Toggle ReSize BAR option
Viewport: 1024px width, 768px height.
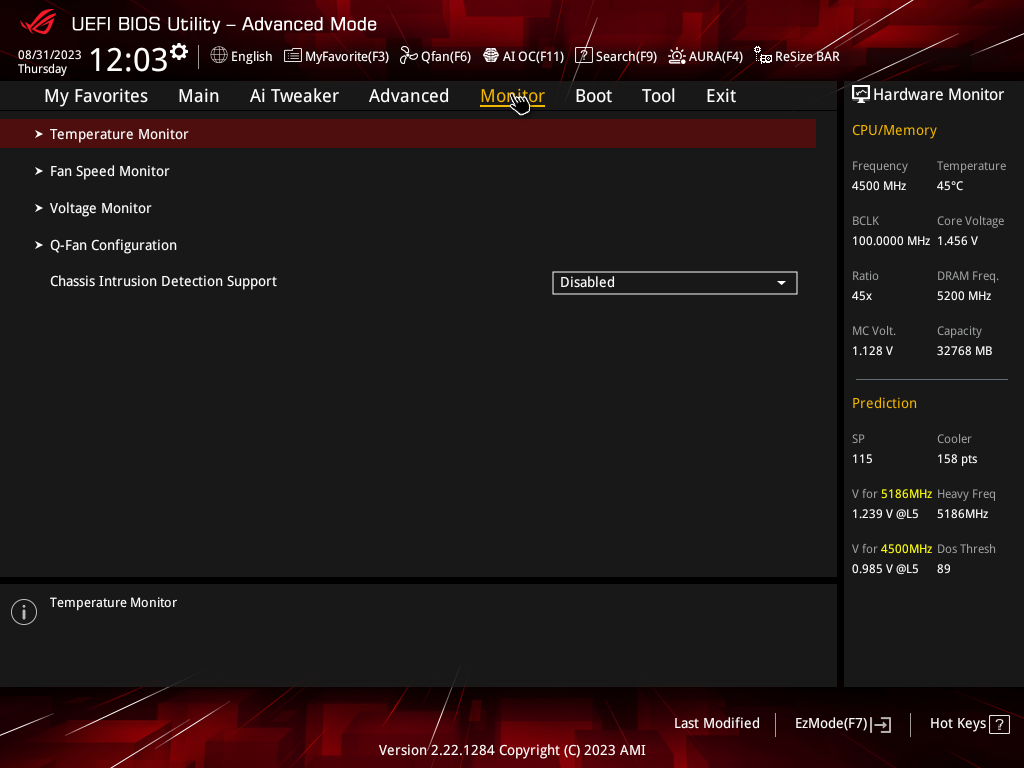(797, 56)
